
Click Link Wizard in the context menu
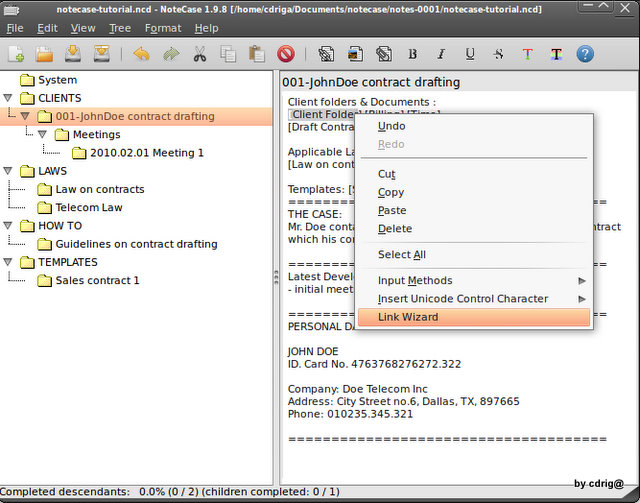click(474, 317)
